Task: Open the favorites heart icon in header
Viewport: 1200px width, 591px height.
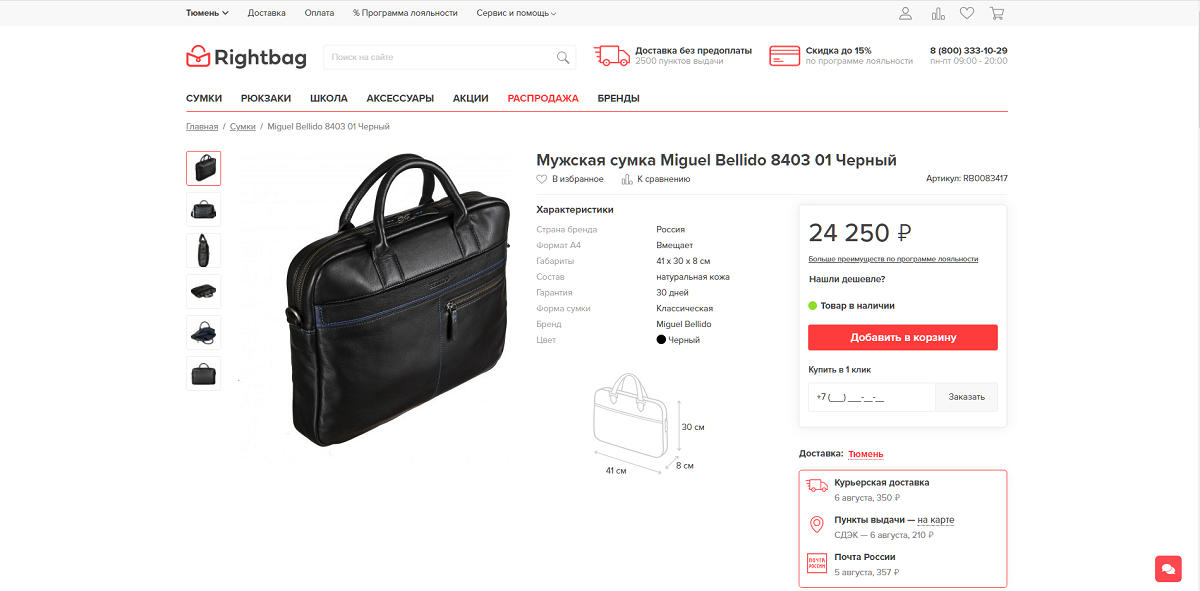Action: click(x=967, y=13)
